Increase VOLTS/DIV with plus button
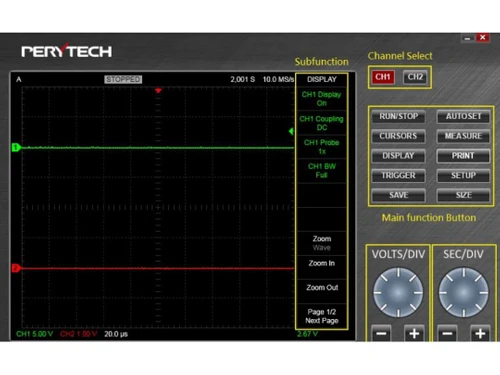Image resolution: width=500 pixels, height=375 pixels. [414, 333]
